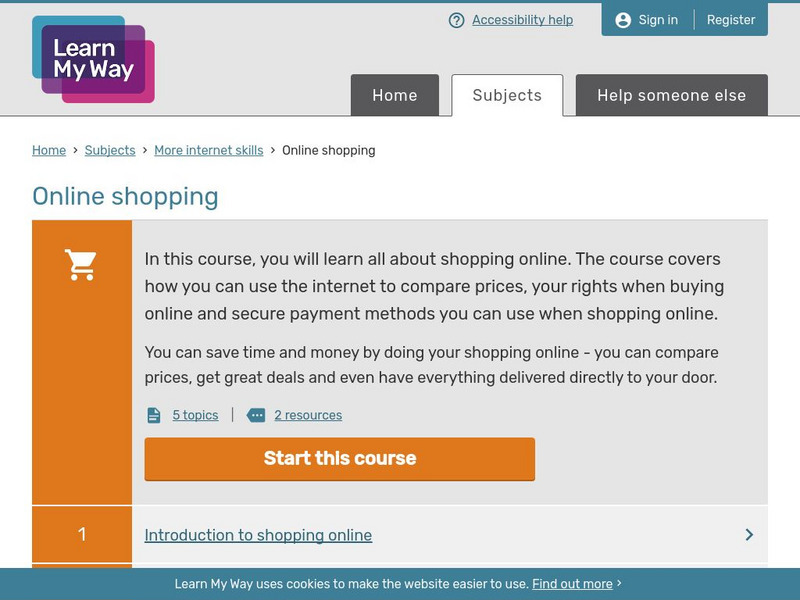
Task: Click the resources tag icon
Action: [256, 415]
